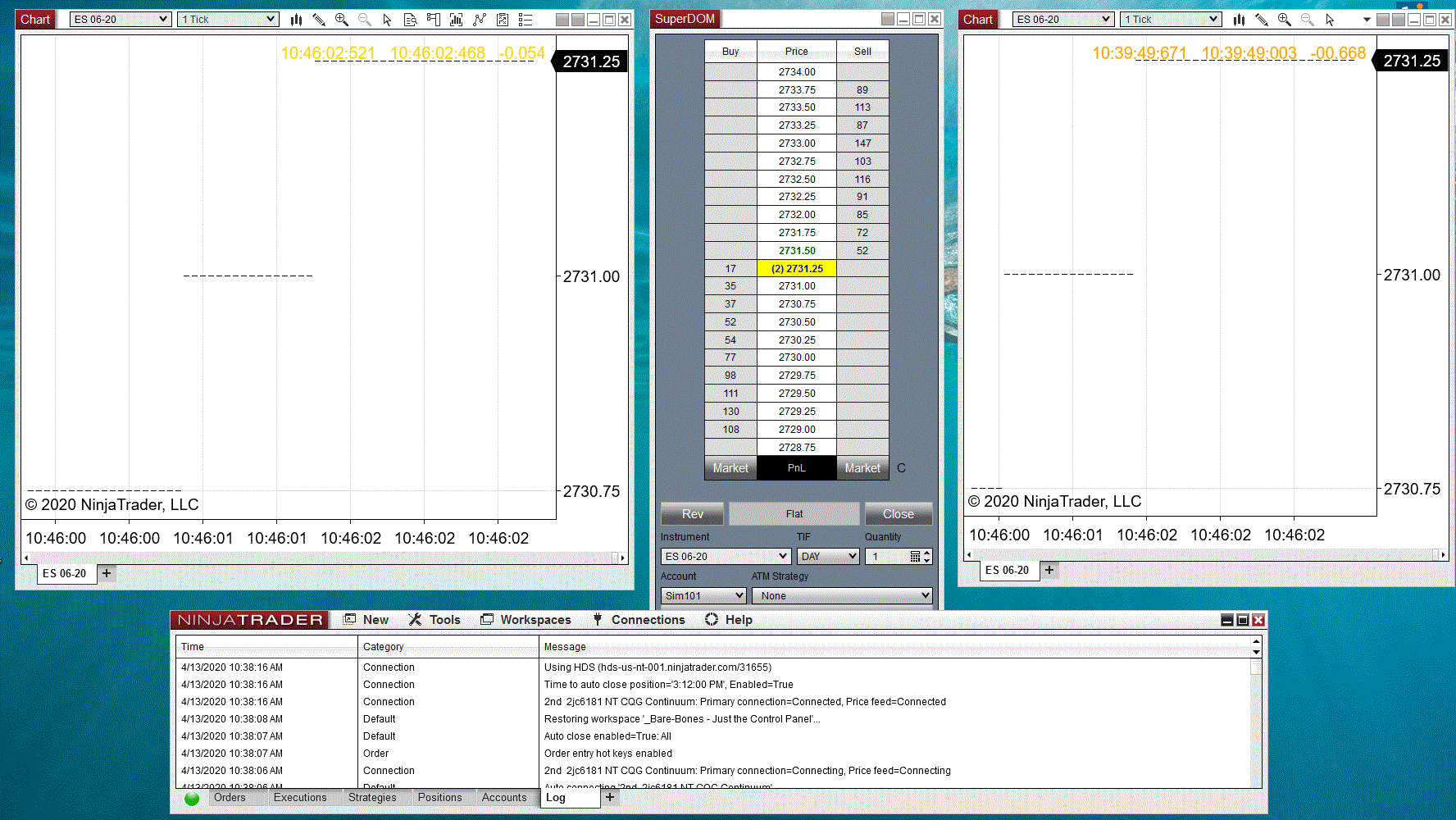Add new tab in right chart window

point(1049,570)
